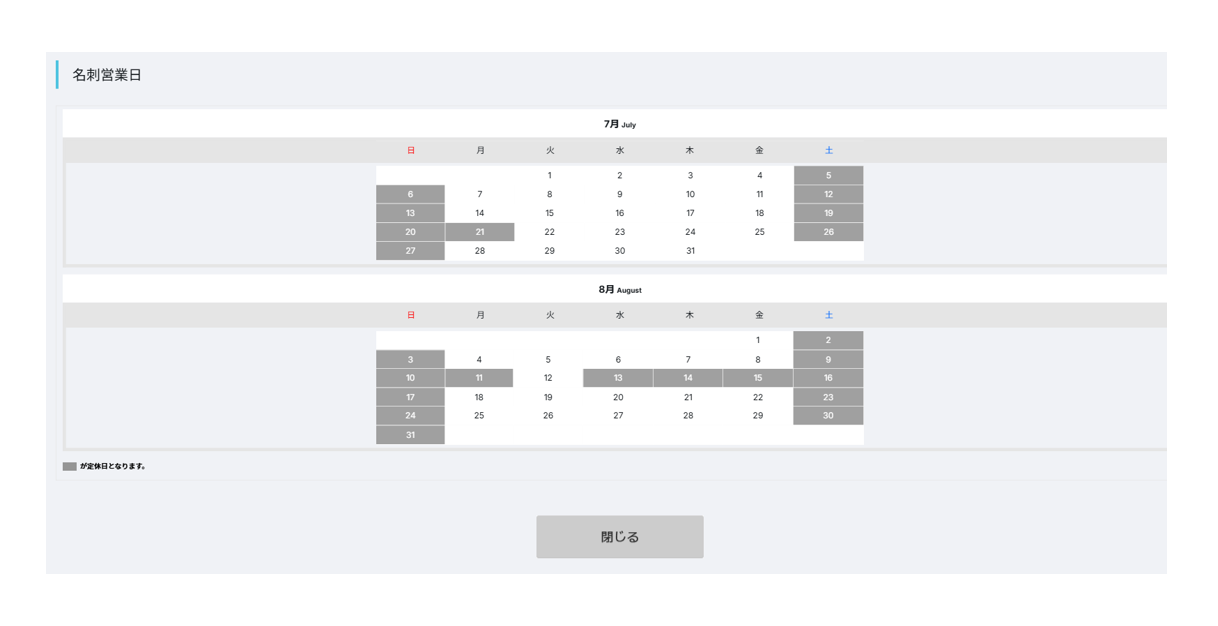Click the red 日 header in July
Screen dimensions: 1218x626
[410, 150]
